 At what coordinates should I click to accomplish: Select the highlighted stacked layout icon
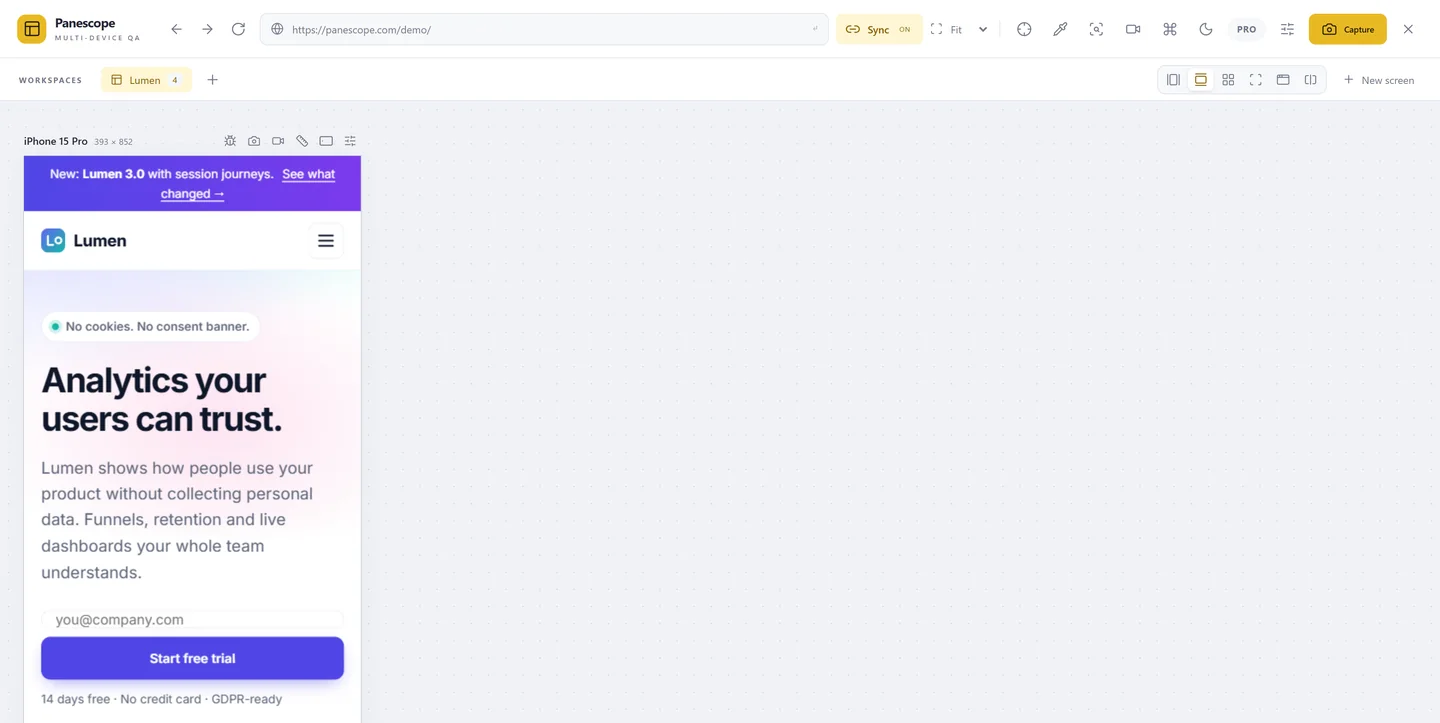point(1201,80)
